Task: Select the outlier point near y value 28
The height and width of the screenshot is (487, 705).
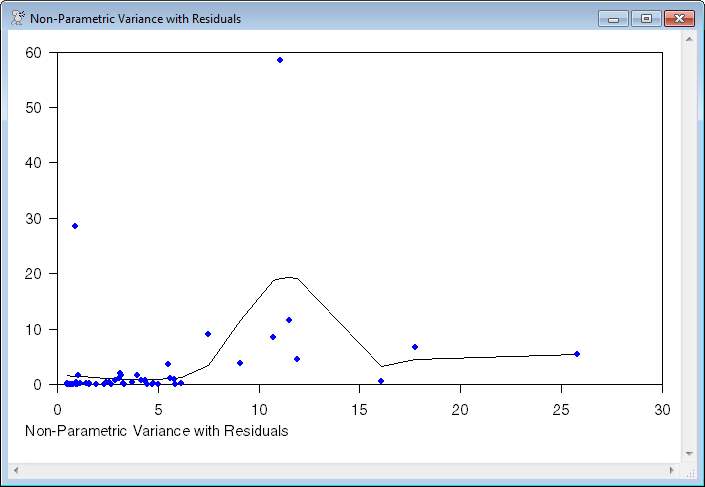Action: [x=75, y=226]
